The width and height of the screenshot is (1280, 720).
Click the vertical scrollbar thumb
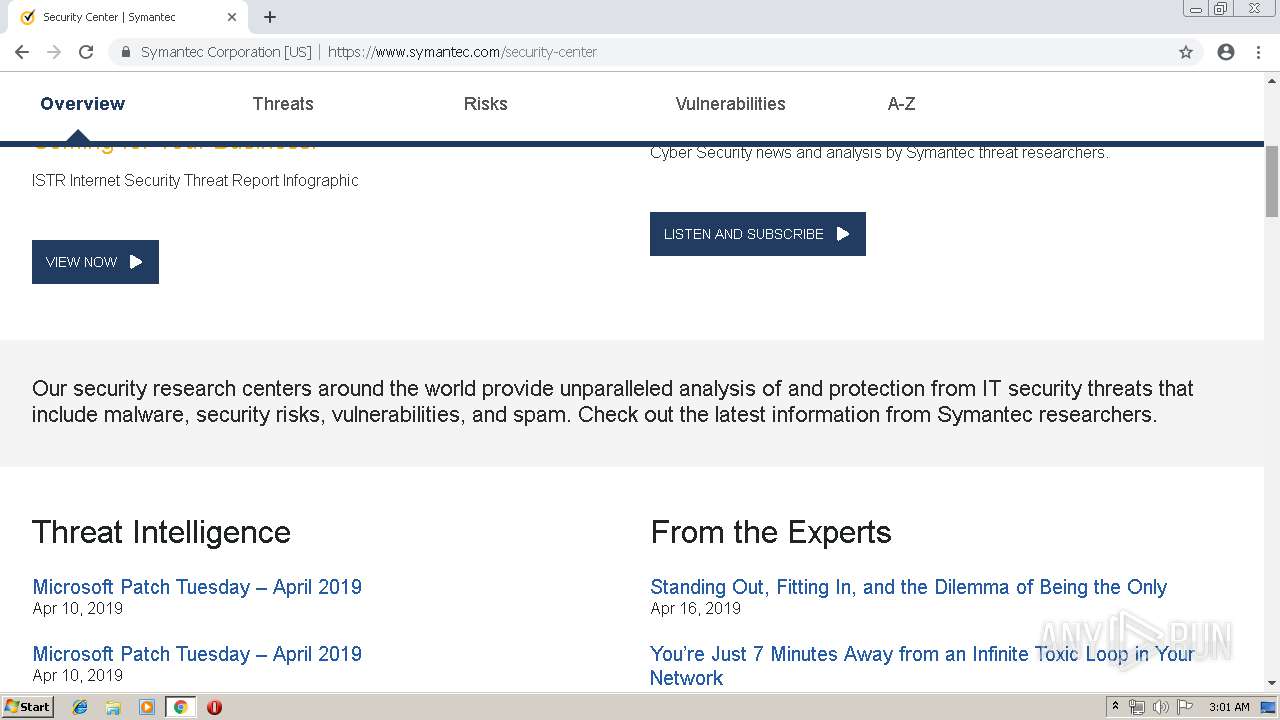pyautogui.click(x=1272, y=181)
